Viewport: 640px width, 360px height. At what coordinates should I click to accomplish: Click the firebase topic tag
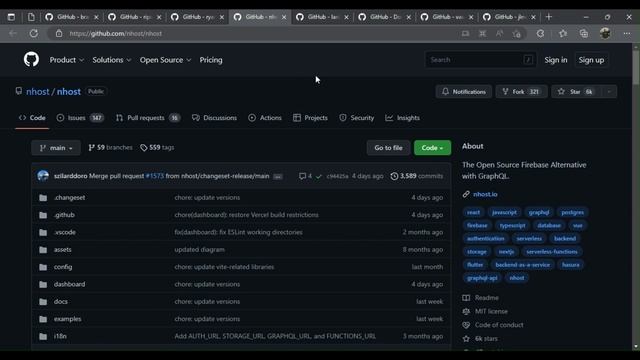point(477,225)
